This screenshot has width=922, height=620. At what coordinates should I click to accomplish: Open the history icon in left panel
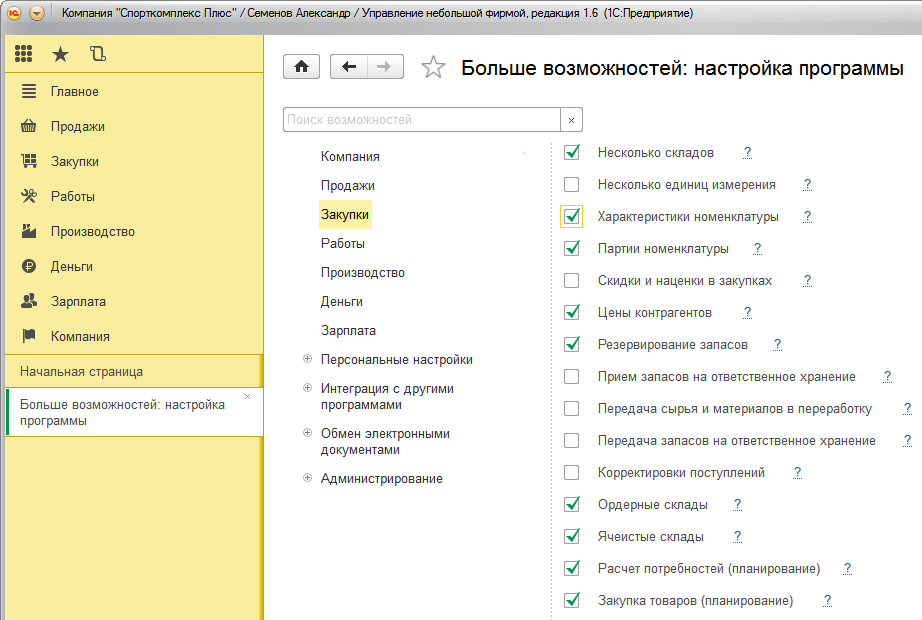tap(97, 54)
